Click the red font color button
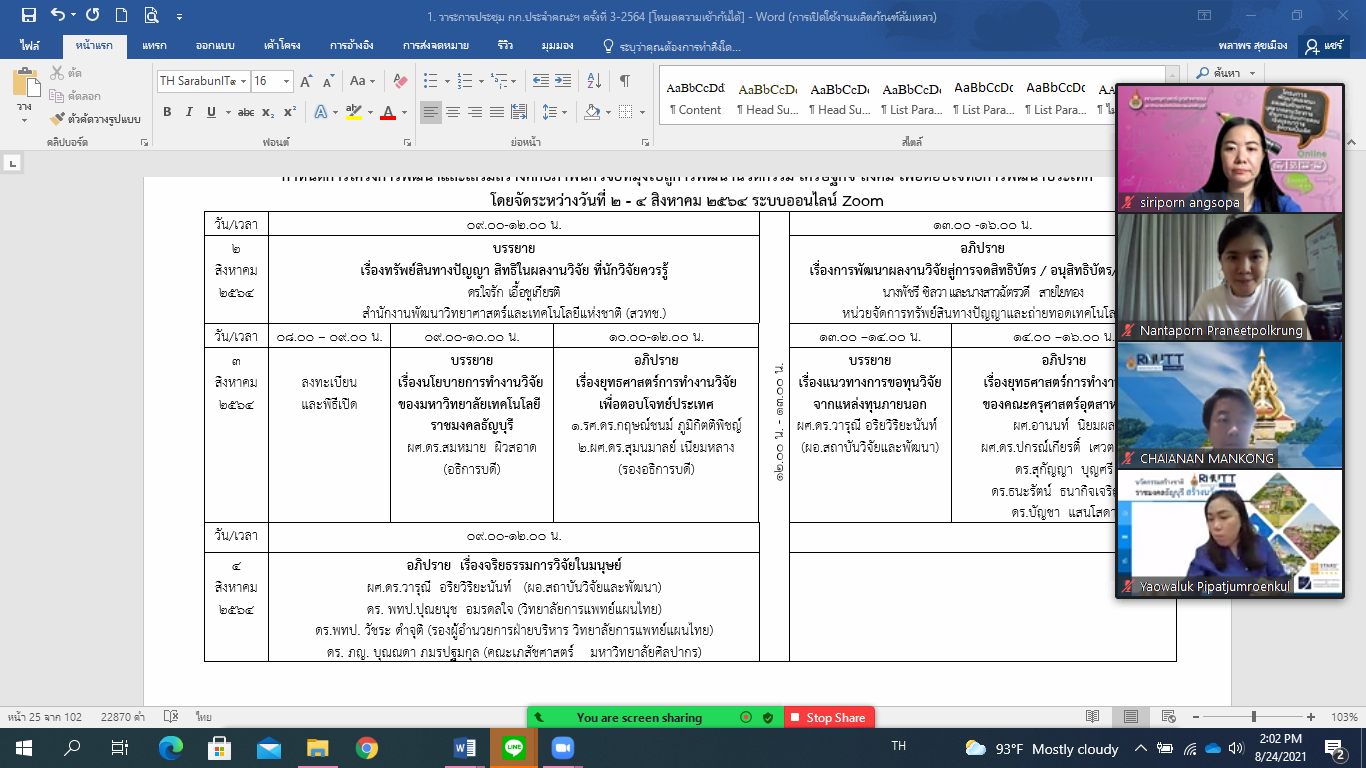 click(x=389, y=112)
